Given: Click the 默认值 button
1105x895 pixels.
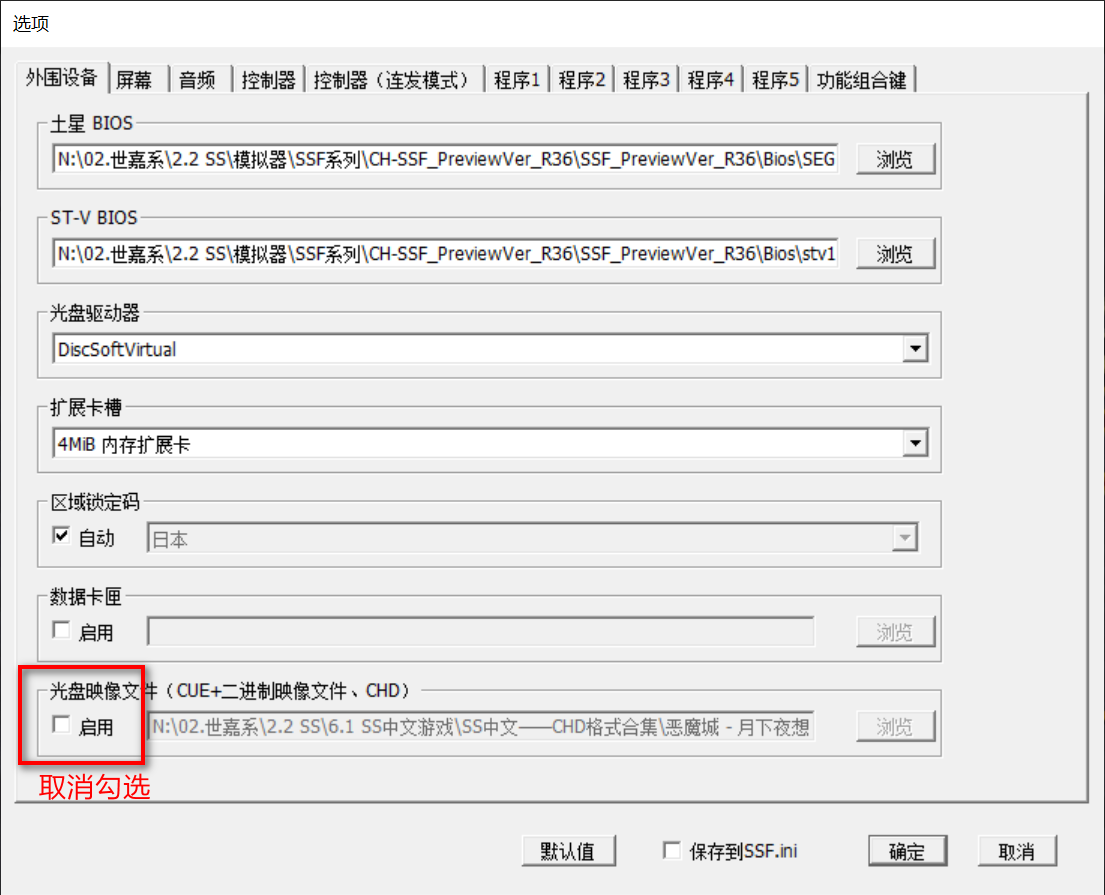Looking at the screenshot, I should [x=568, y=851].
